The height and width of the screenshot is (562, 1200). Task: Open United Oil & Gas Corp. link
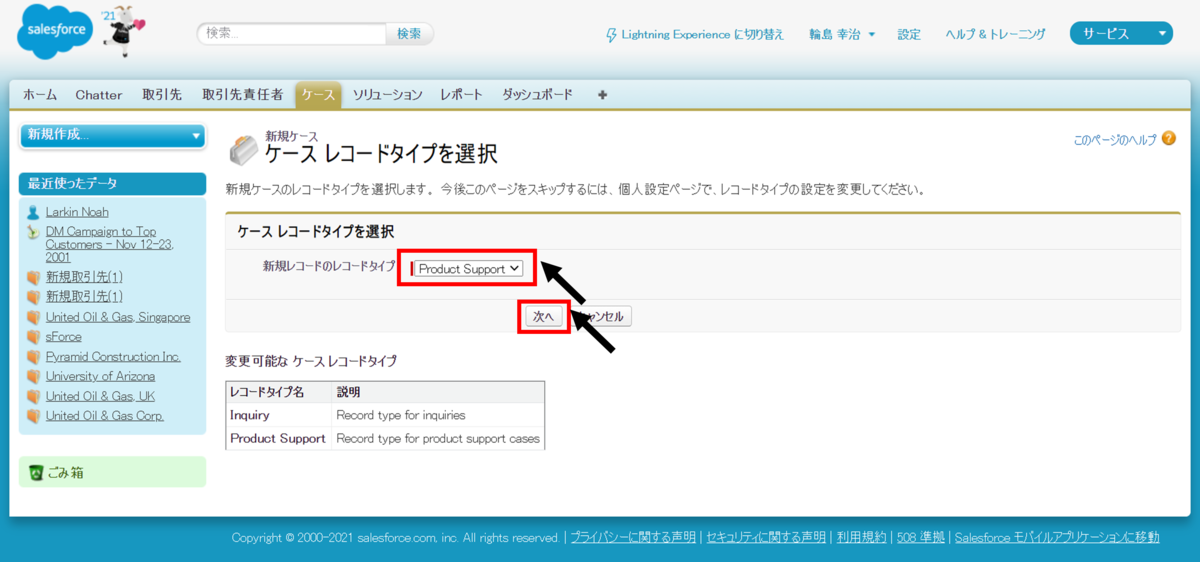coord(104,416)
